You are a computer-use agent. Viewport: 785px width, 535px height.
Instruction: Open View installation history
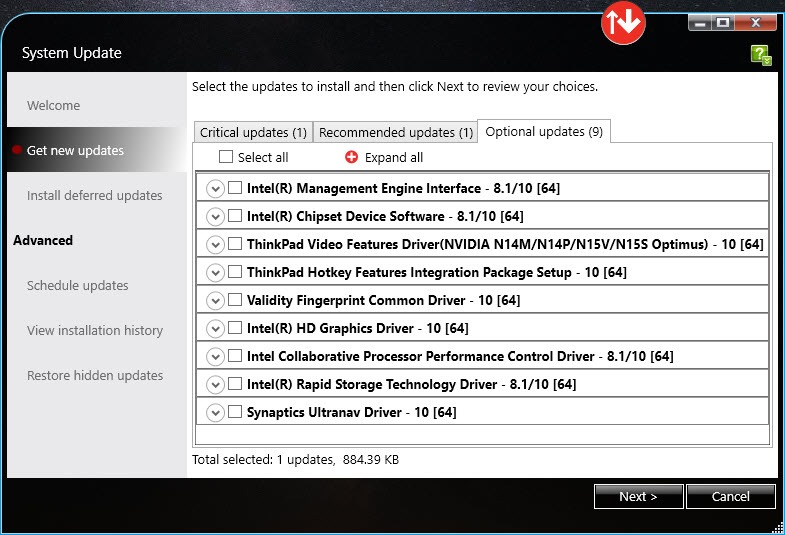click(95, 330)
